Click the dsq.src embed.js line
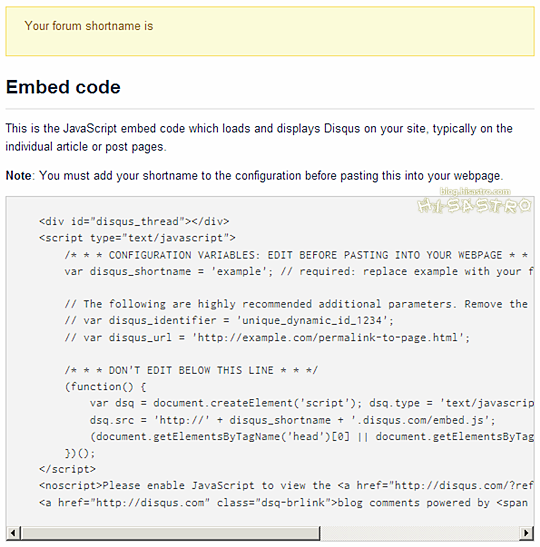Screen dimensions: 540x547 tap(292, 420)
